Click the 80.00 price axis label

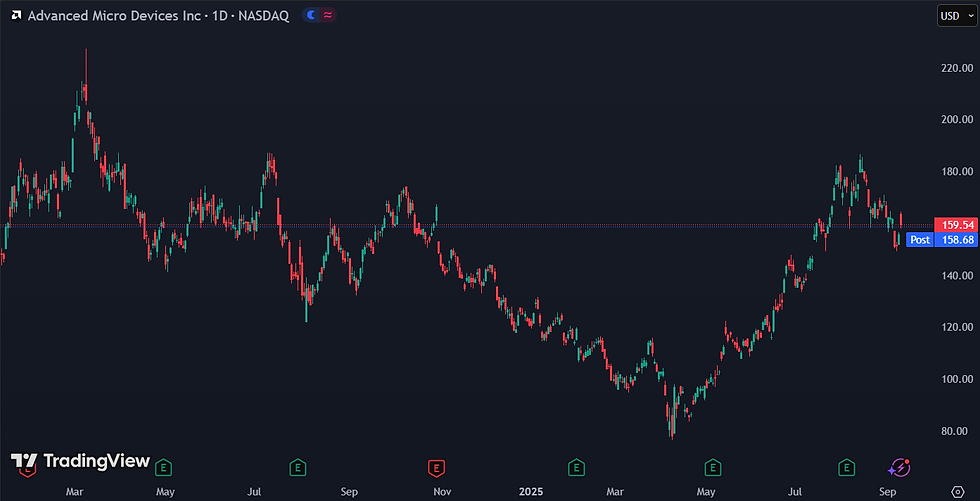pyautogui.click(x=956, y=431)
